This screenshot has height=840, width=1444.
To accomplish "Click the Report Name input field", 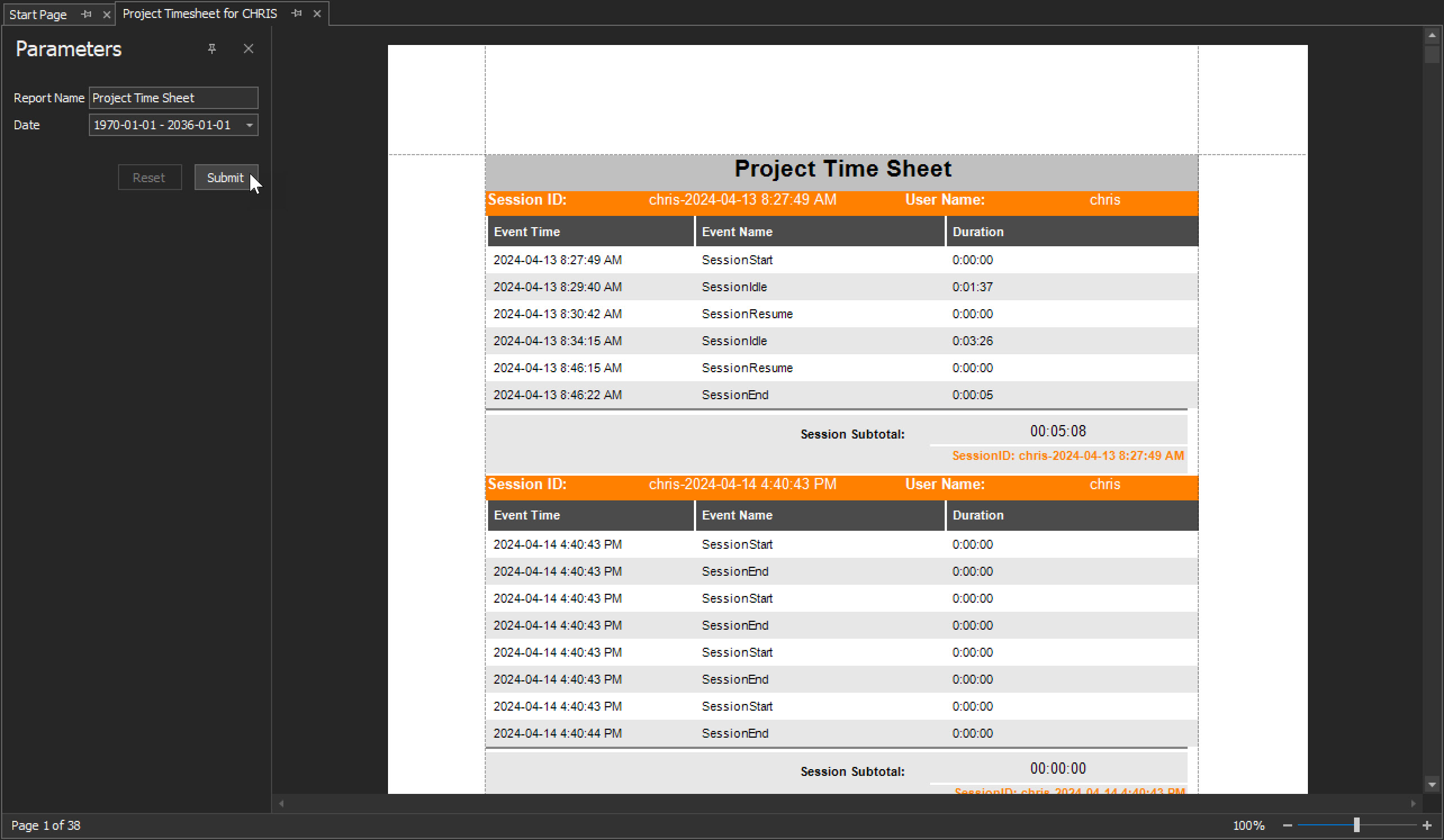I will [x=173, y=98].
